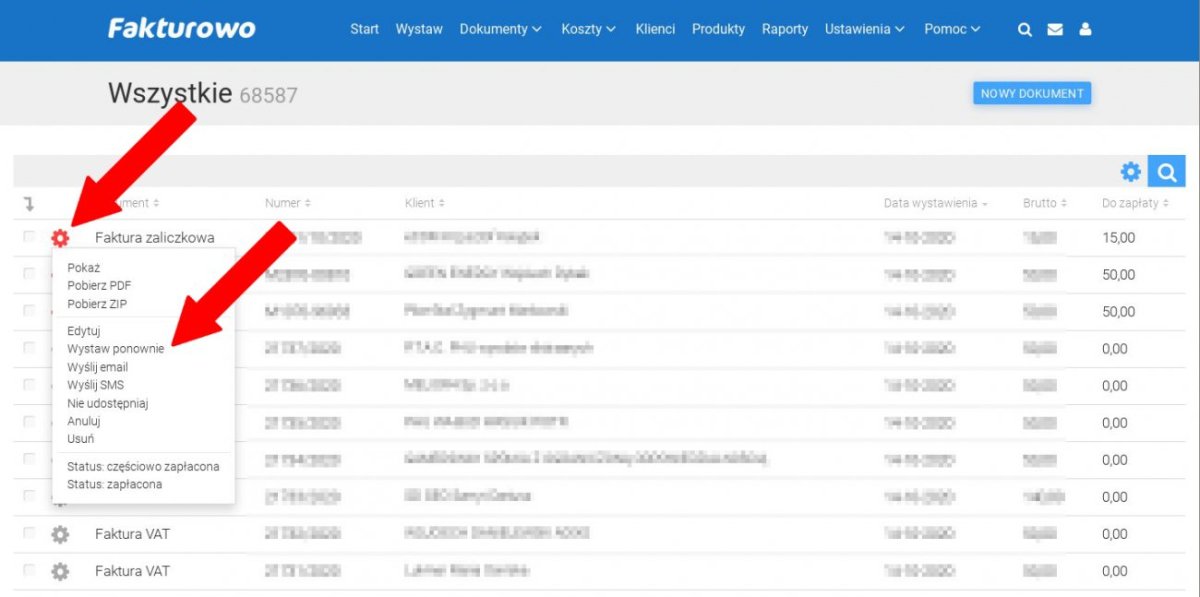This screenshot has height=597, width=1200.
Task: Set Status: częściowo zapłacona in the menu
Action: 143,466
